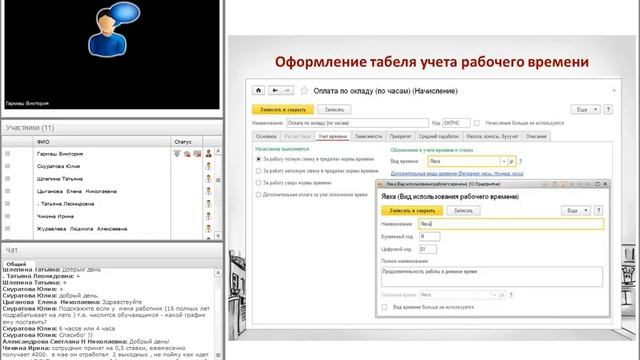The image size is (640, 360).
Task: Click the user icon in the Татьяна Леонидовна row
Action: 209,203
